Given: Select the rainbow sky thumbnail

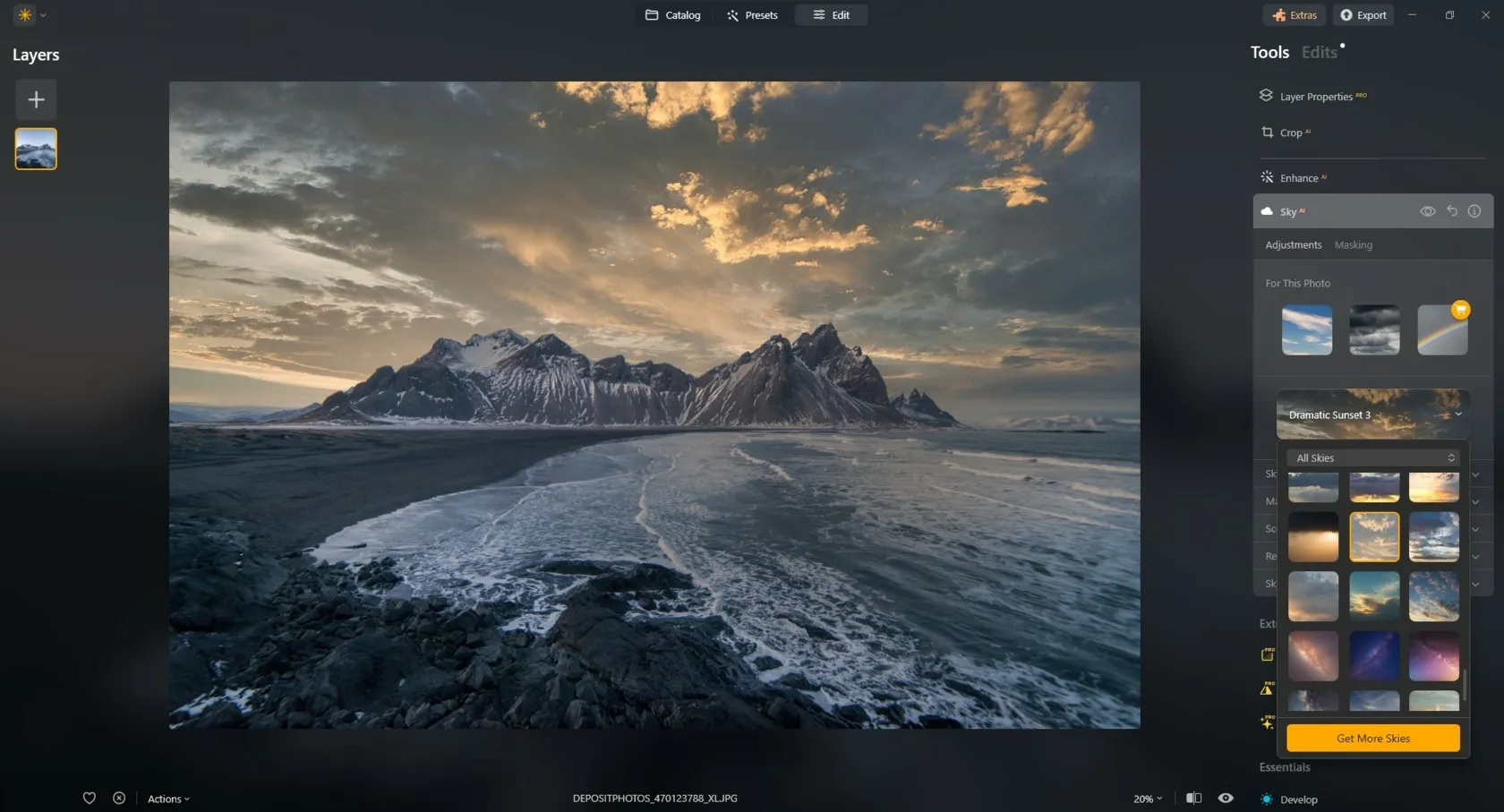Looking at the screenshot, I should [1441, 330].
